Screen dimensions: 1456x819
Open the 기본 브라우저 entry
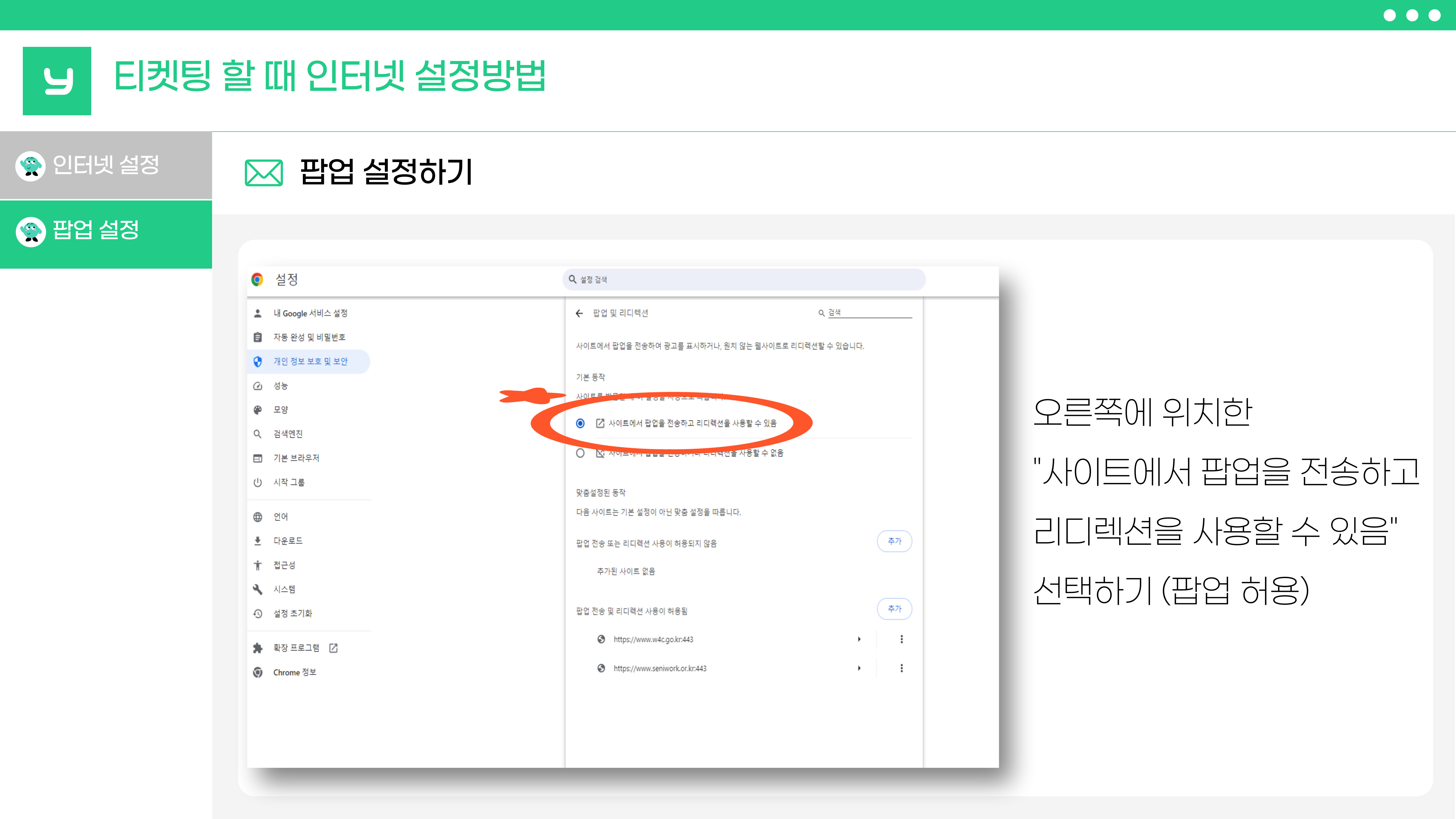(x=309, y=458)
